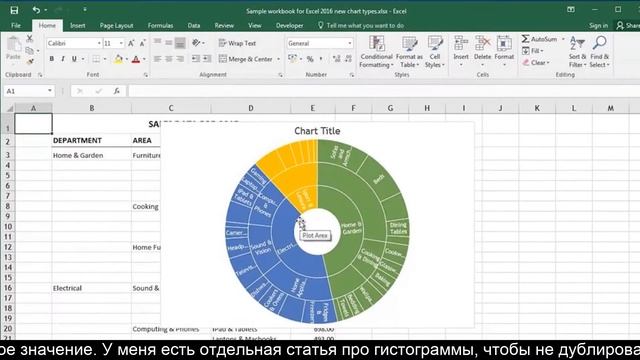Viewport: 640px width, 360px height.
Task: Insert cells button
Action: pos(461,52)
